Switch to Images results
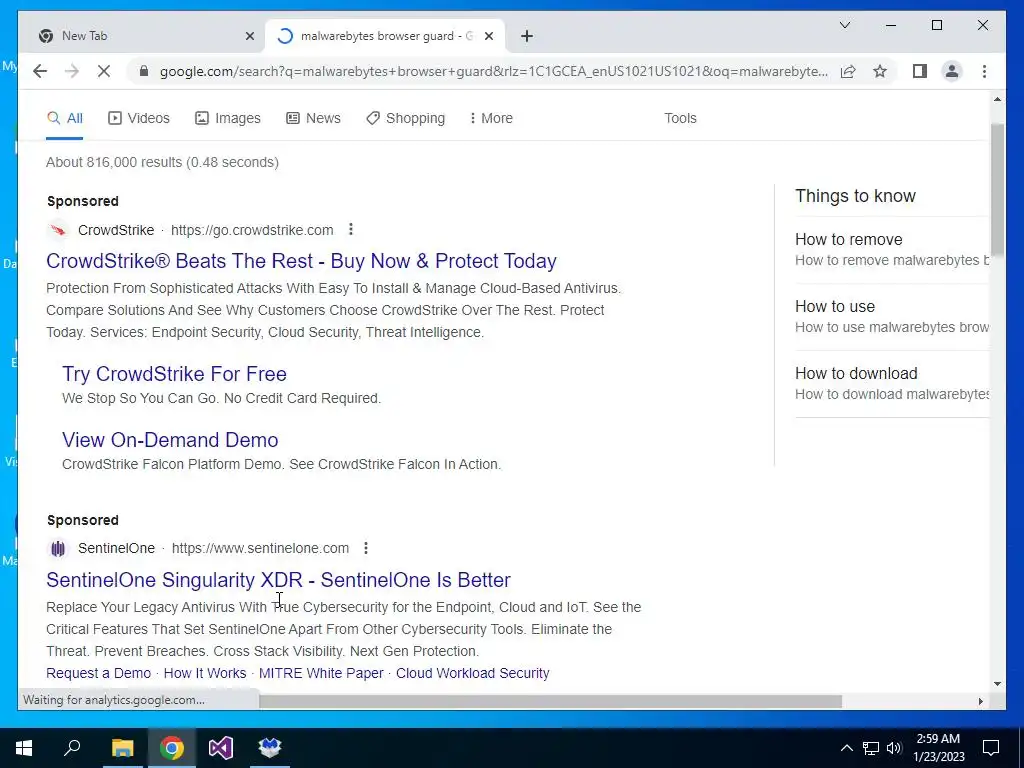Image resolution: width=1024 pixels, height=768 pixels. click(x=228, y=118)
